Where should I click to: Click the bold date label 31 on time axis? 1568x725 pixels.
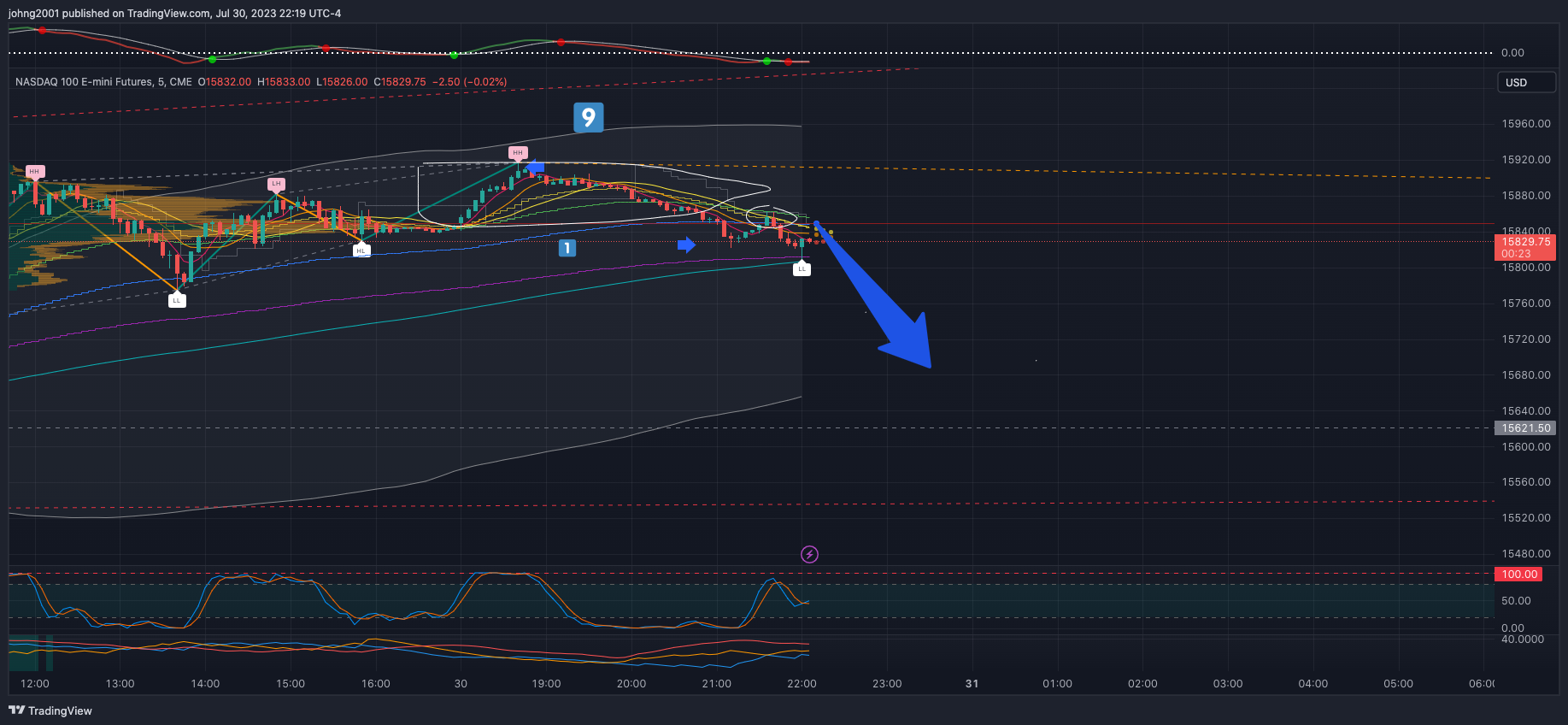972,684
